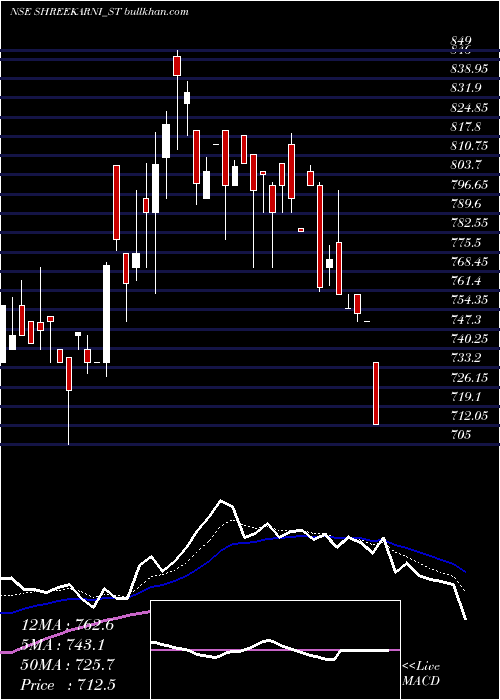
Task: Click the 740.25 price axis label
Action: pyautogui.click(x=470, y=339)
